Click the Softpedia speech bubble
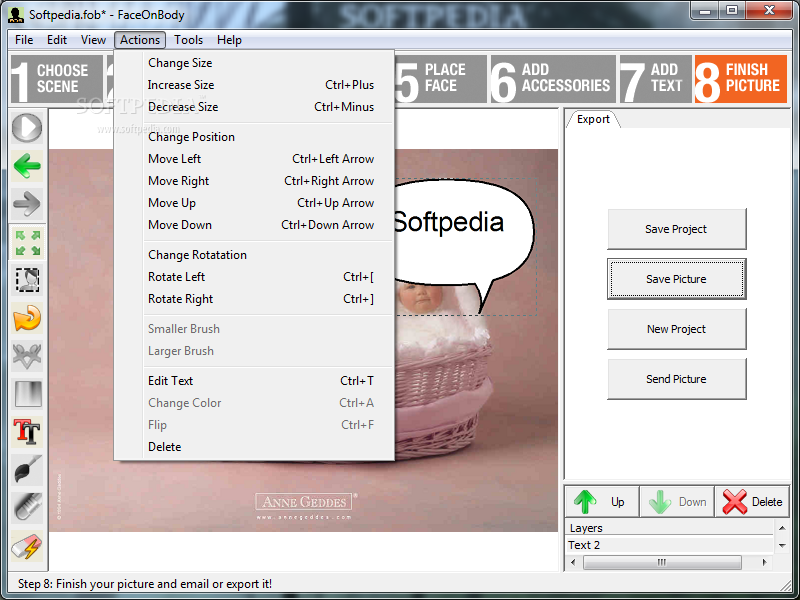 click(462, 230)
